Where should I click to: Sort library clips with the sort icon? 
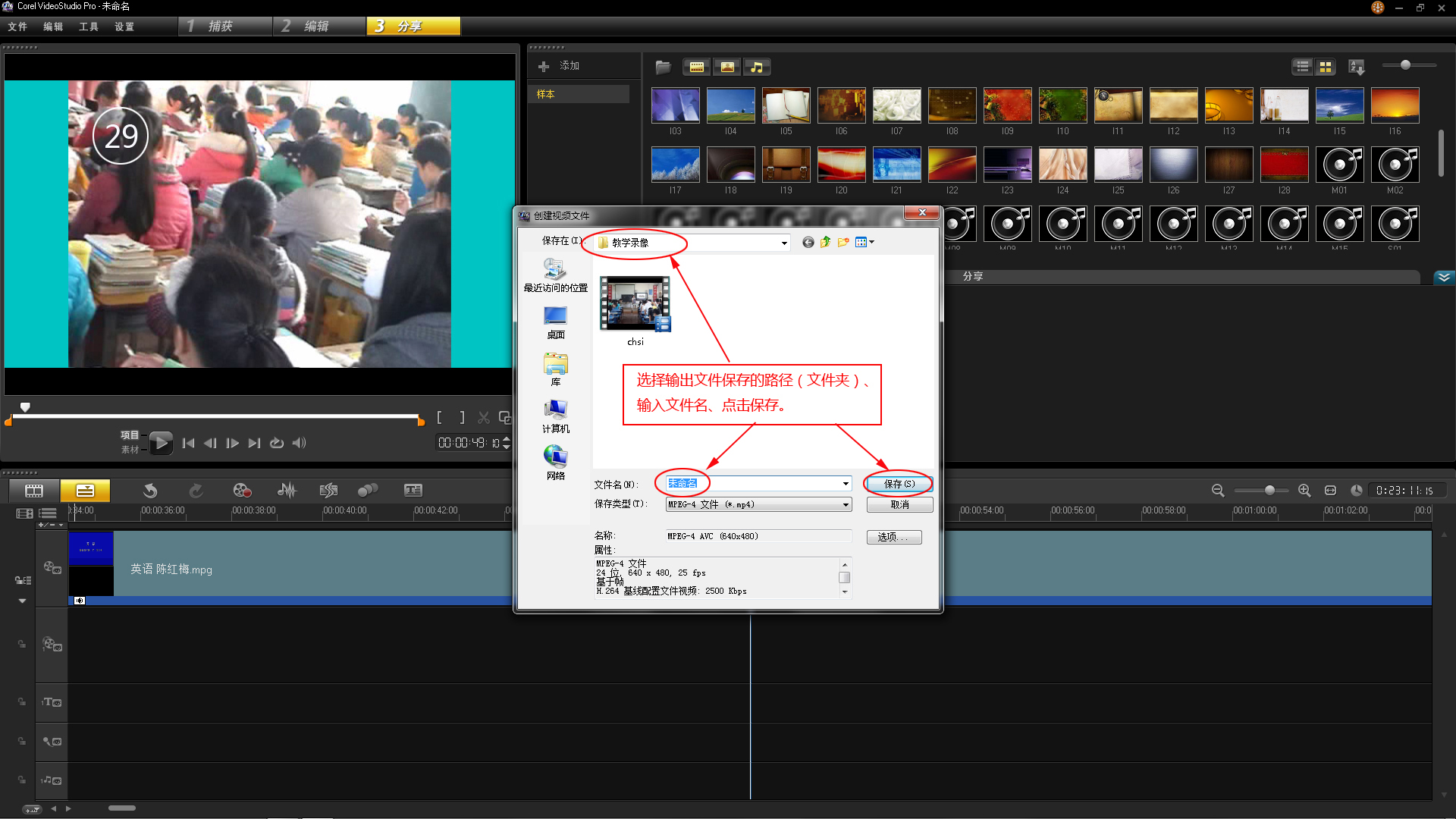pyautogui.click(x=1357, y=67)
